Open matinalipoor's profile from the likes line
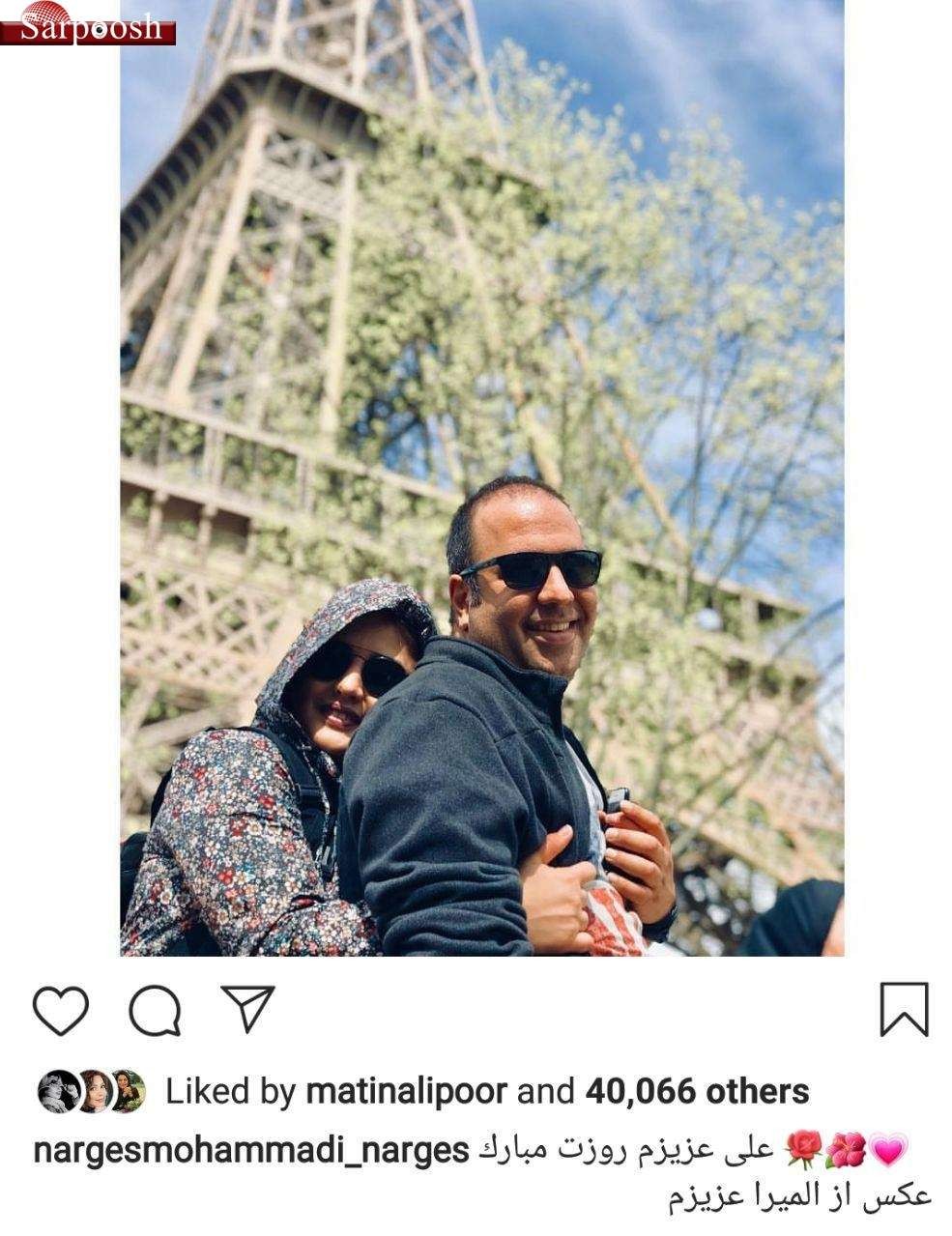 click(x=406, y=1092)
